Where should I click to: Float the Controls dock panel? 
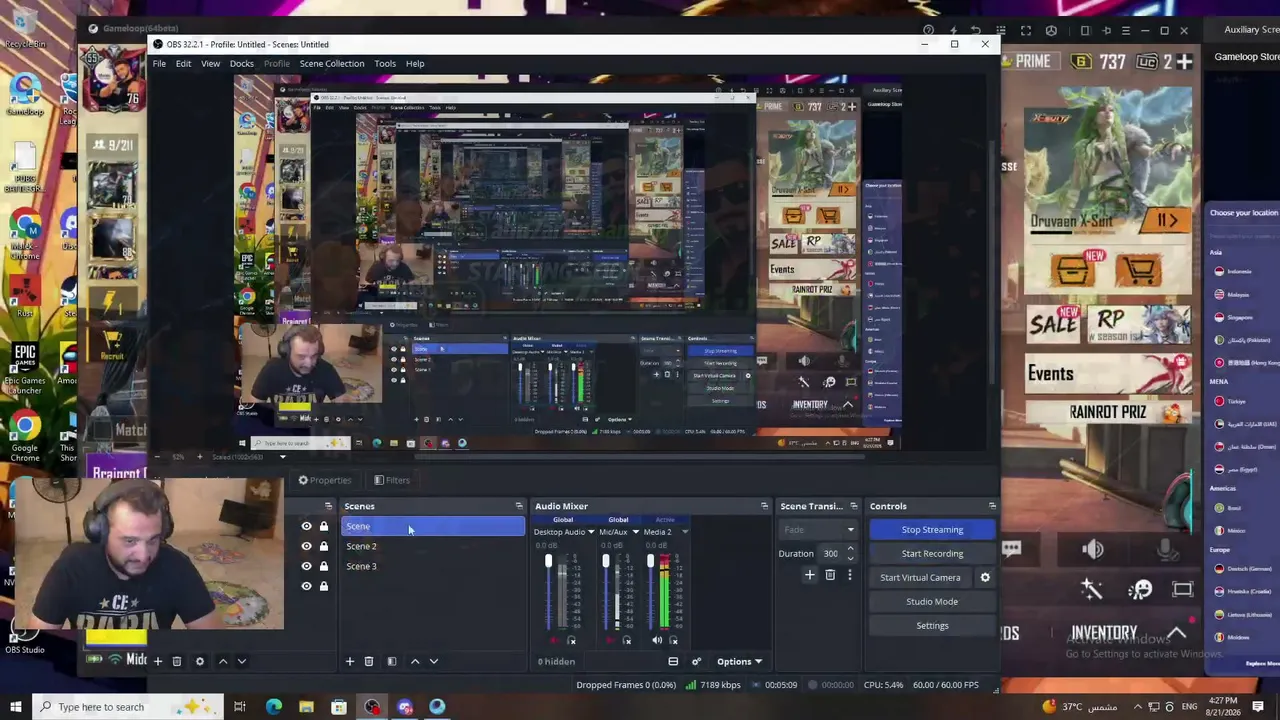992,507
